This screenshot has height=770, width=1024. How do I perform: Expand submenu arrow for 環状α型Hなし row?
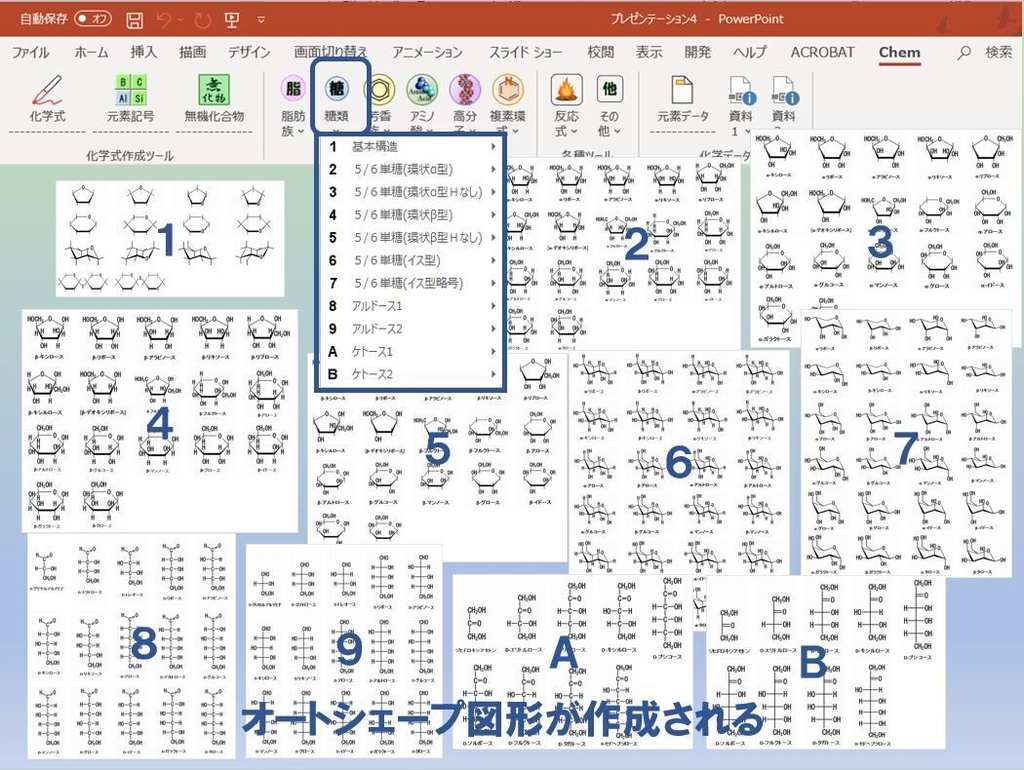coord(493,192)
